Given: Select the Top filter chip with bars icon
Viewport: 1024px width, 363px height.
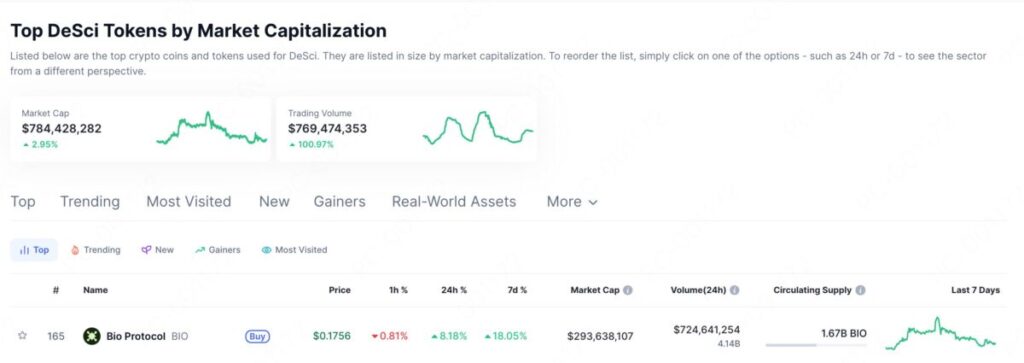Looking at the screenshot, I should click(34, 250).
